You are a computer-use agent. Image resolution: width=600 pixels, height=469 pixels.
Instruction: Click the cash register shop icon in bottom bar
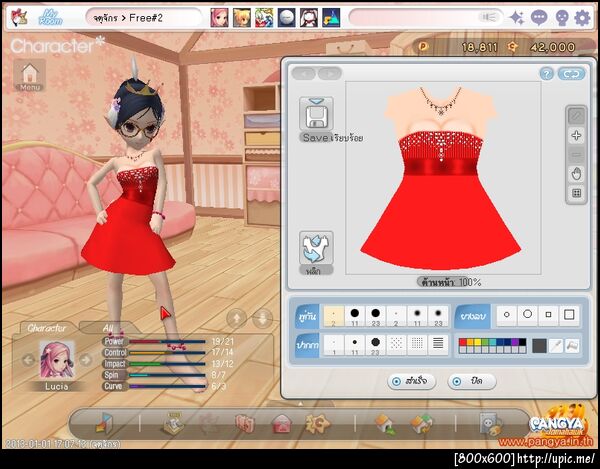pos(173,423)
